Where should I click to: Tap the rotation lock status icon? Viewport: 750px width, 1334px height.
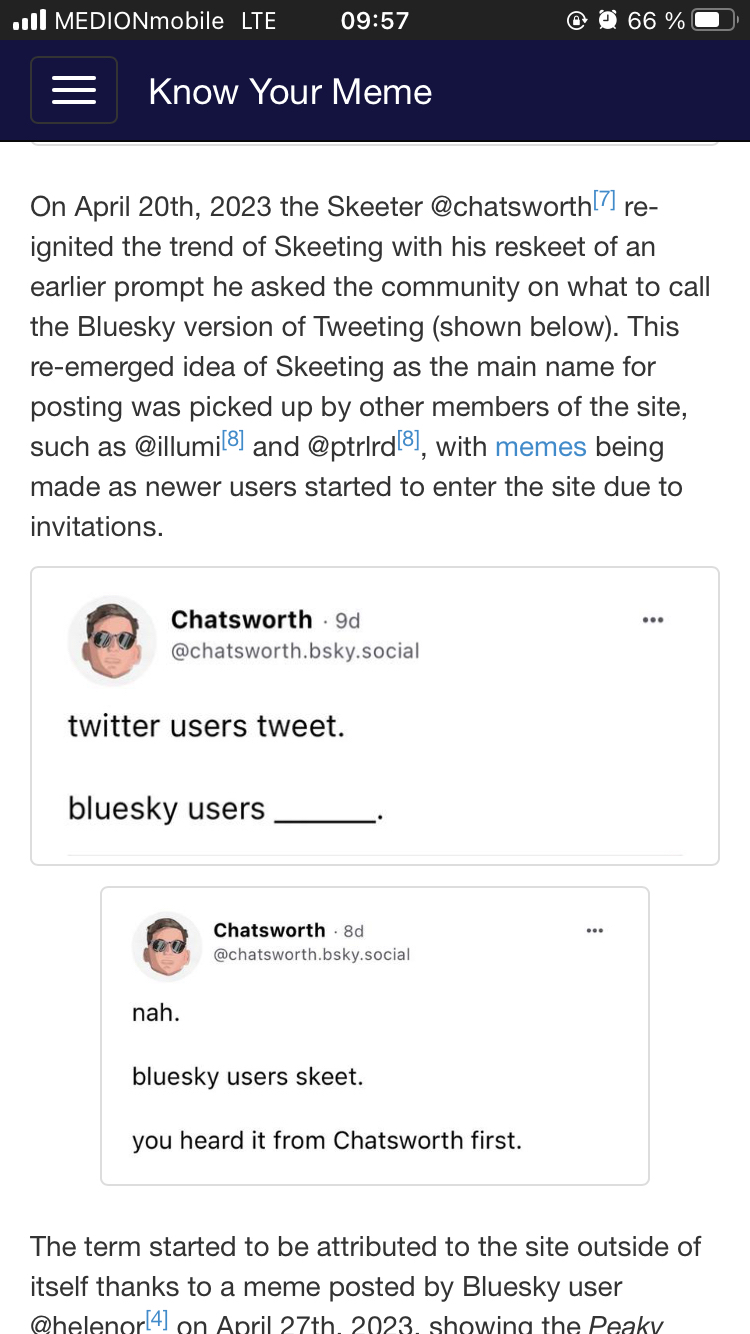pyautogui.click(x=576, y=20)
